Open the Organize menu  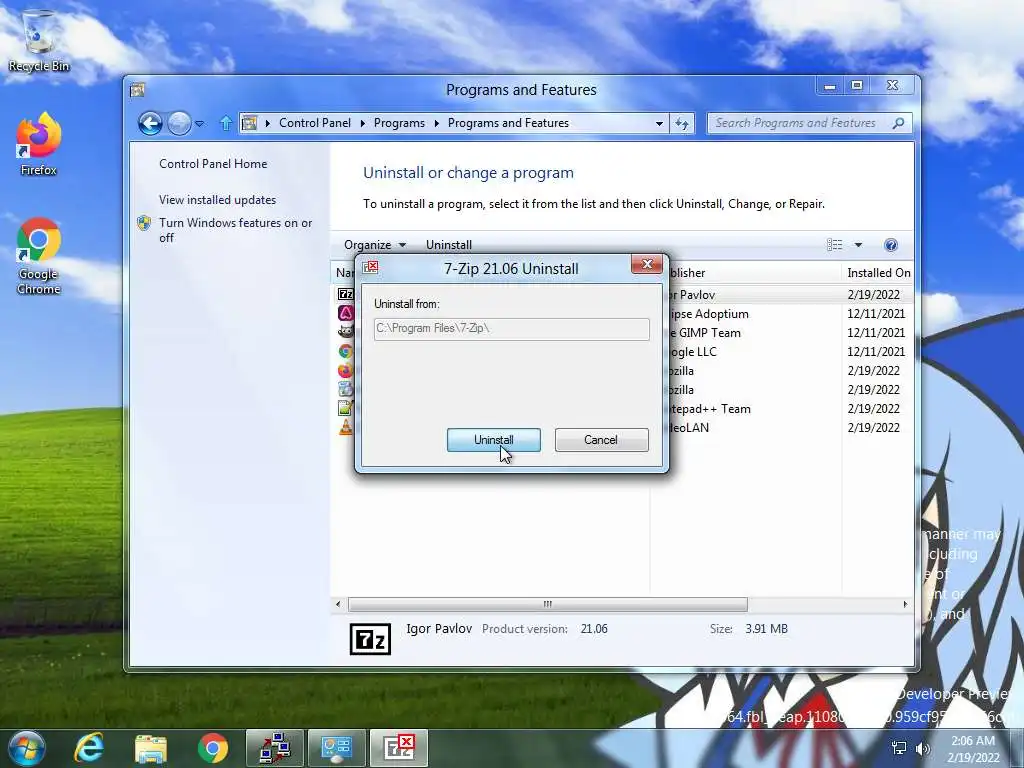375,245
